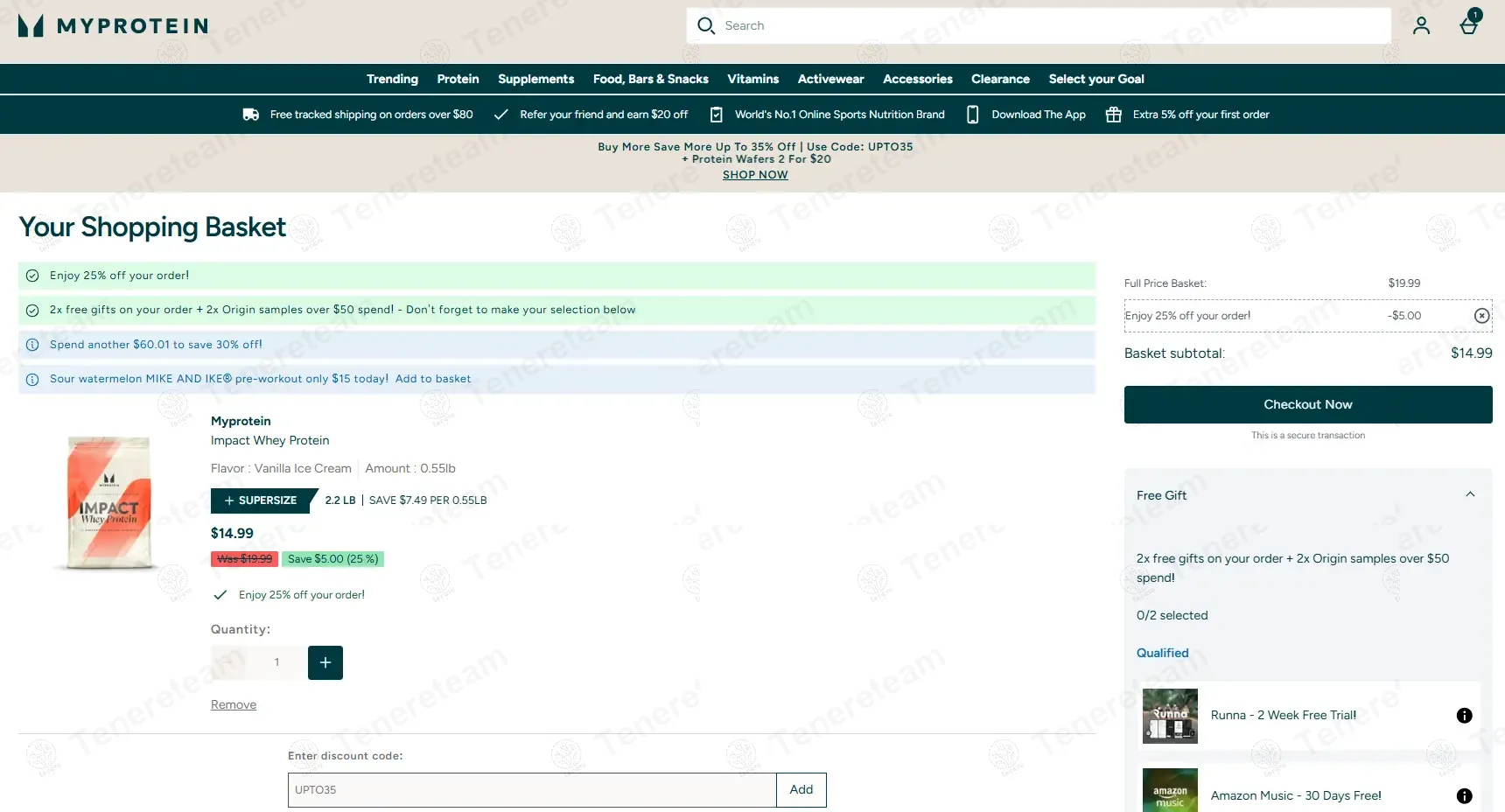Click the Add to basket link
The image size is (1505, 812).
(433, 379)
